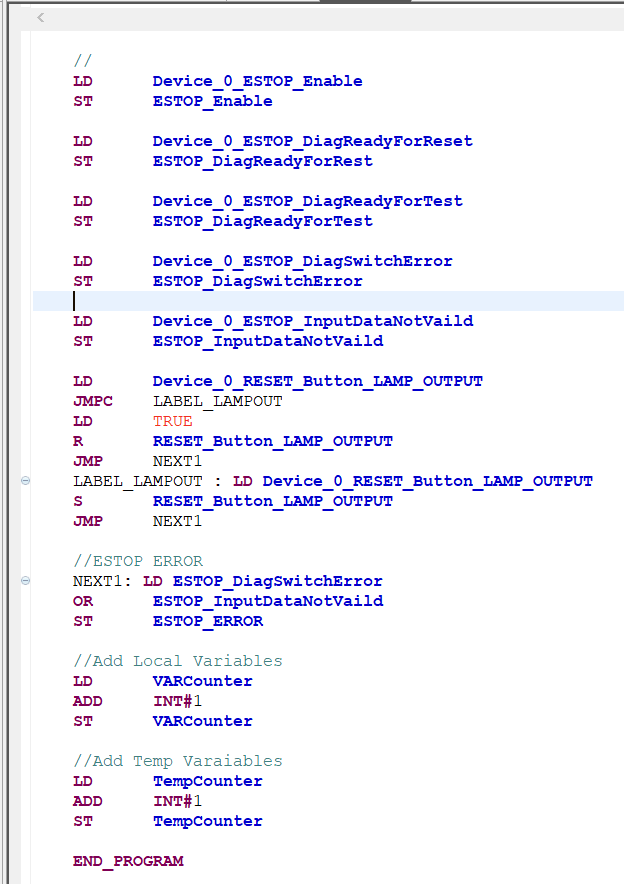The height and width of the screenshot is (884, 624).
Task: Click RESET_Button_LAMP_OUTPUT after R instruction
Action: pos(273,441)
